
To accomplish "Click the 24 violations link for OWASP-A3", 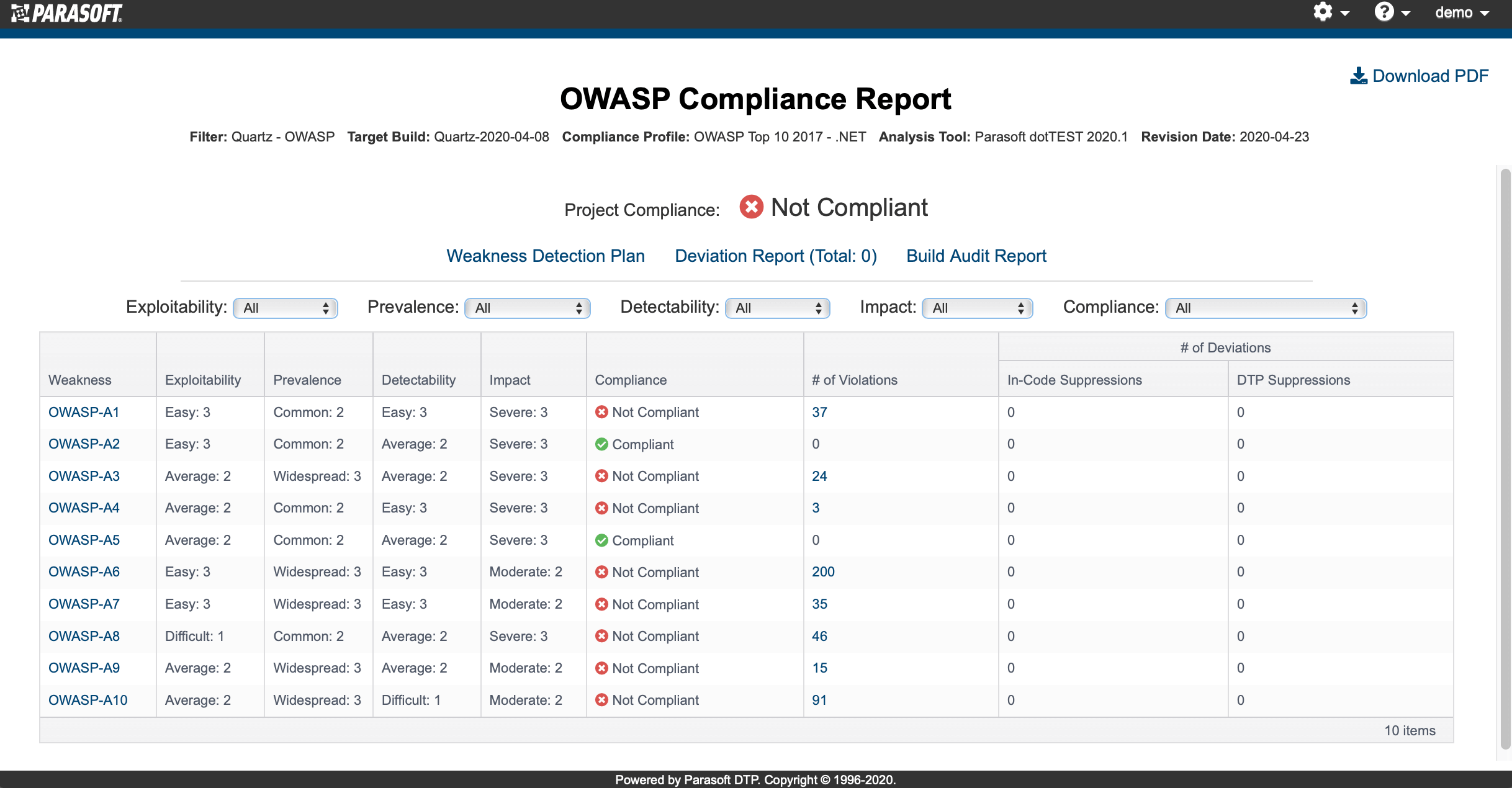I will [819, 476].
